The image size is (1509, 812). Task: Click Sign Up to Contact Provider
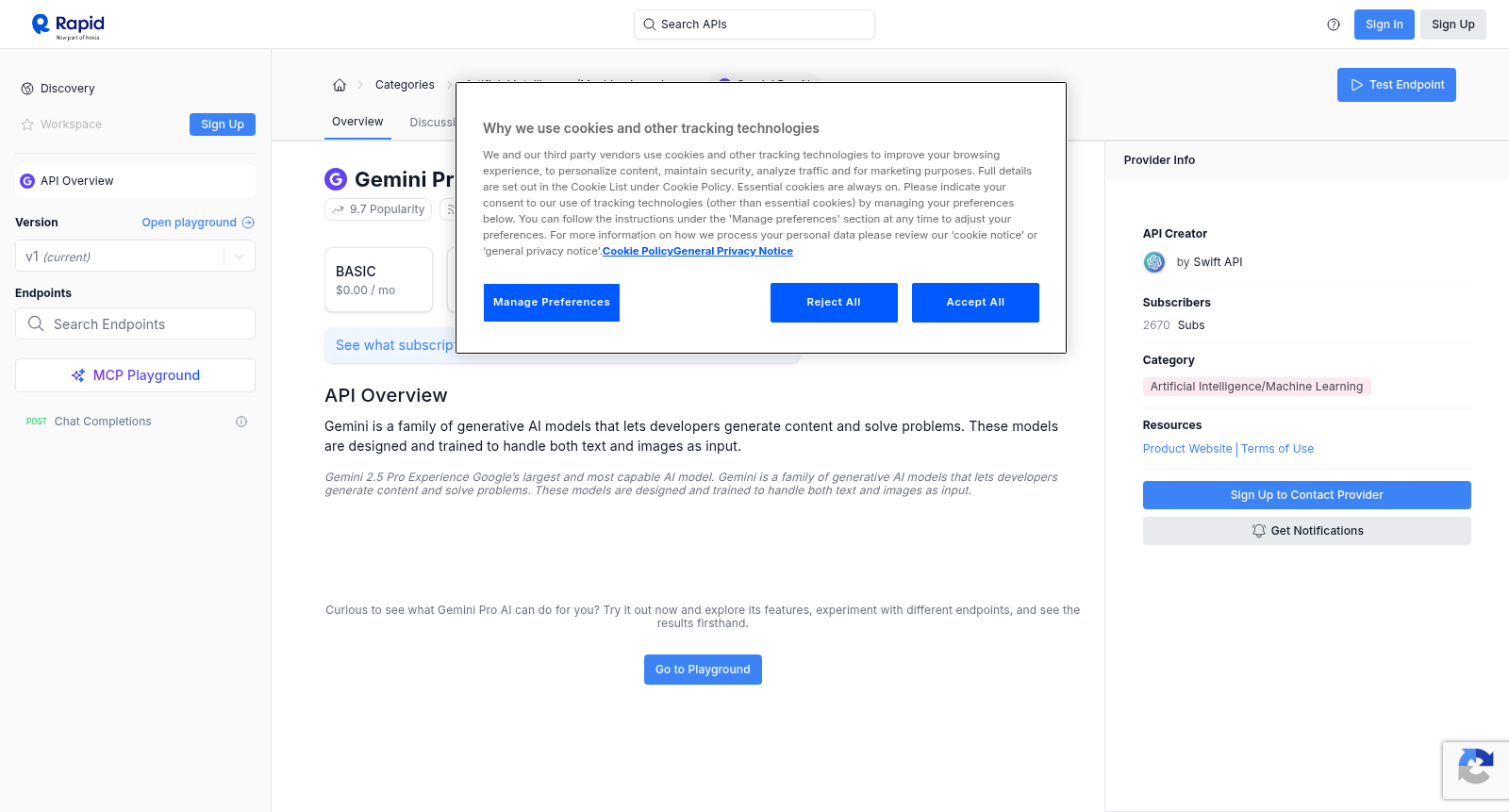[x=1306, y=495]
